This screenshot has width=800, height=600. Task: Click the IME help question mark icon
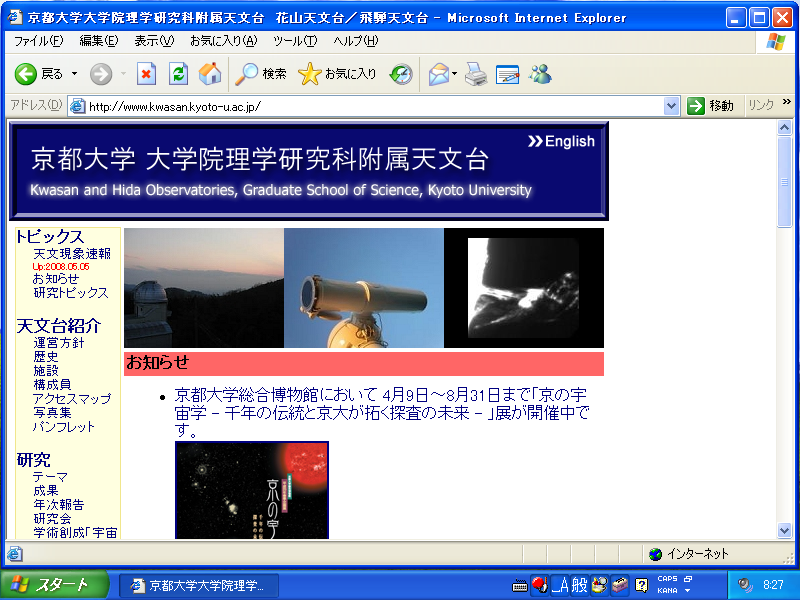pyautogui.click(x=641, y=585)
